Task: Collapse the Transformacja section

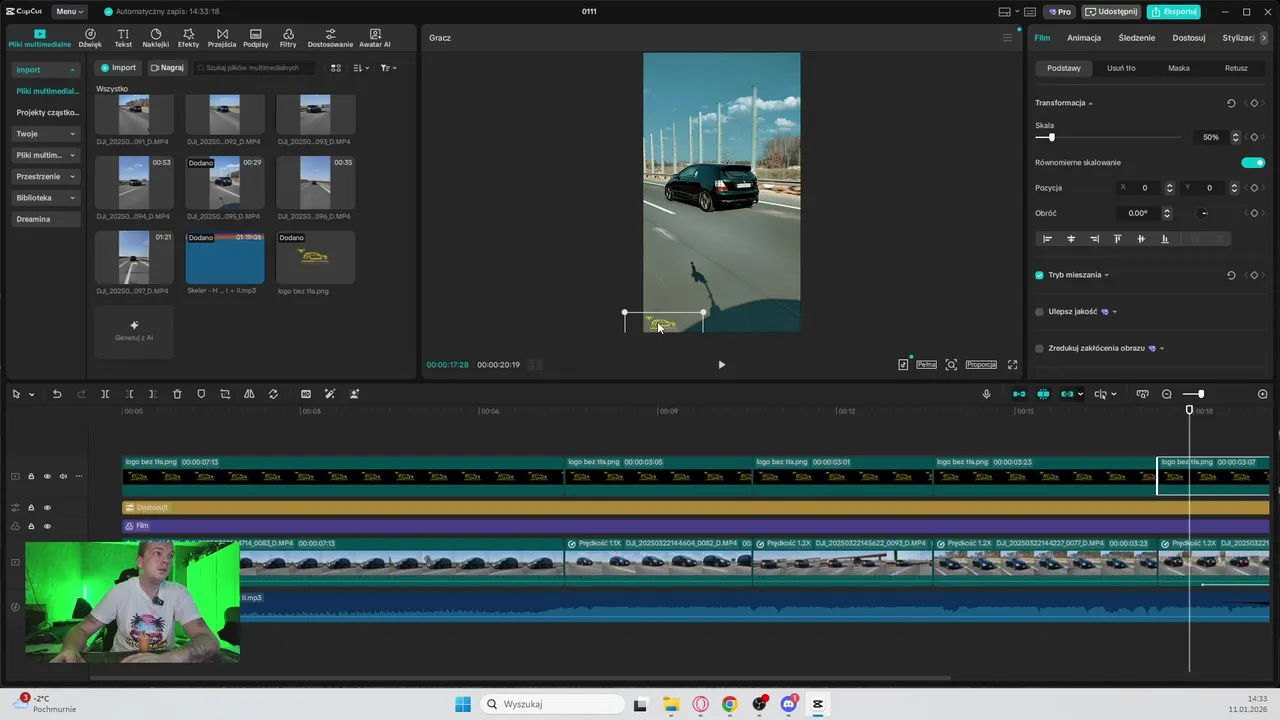Action: click(x=1090, y=103)
